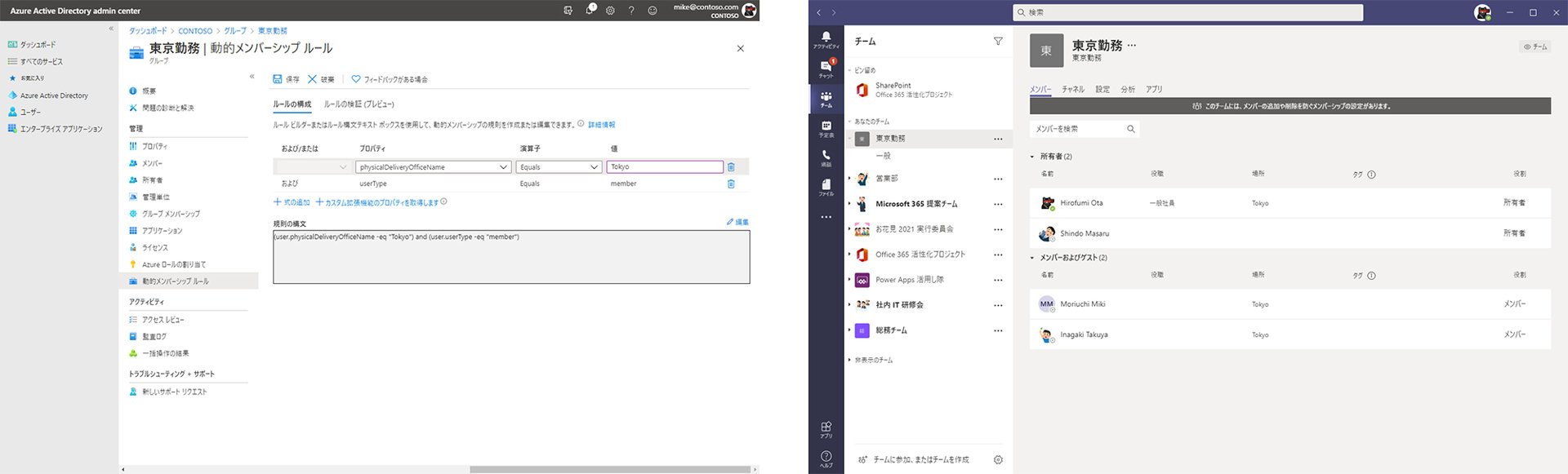This screenshot has width=1568, height=474.
Task: Collapse the ピン留め section in Teams
Action: tap(849, 70)
